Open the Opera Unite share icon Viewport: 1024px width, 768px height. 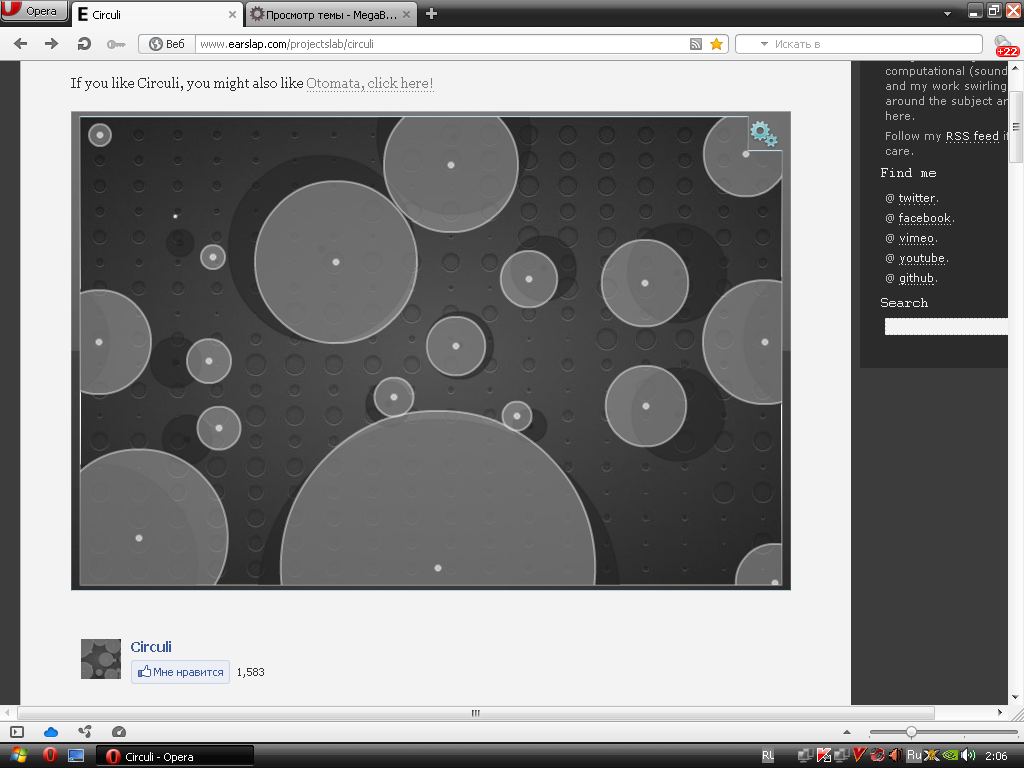[x=85, y=732]
